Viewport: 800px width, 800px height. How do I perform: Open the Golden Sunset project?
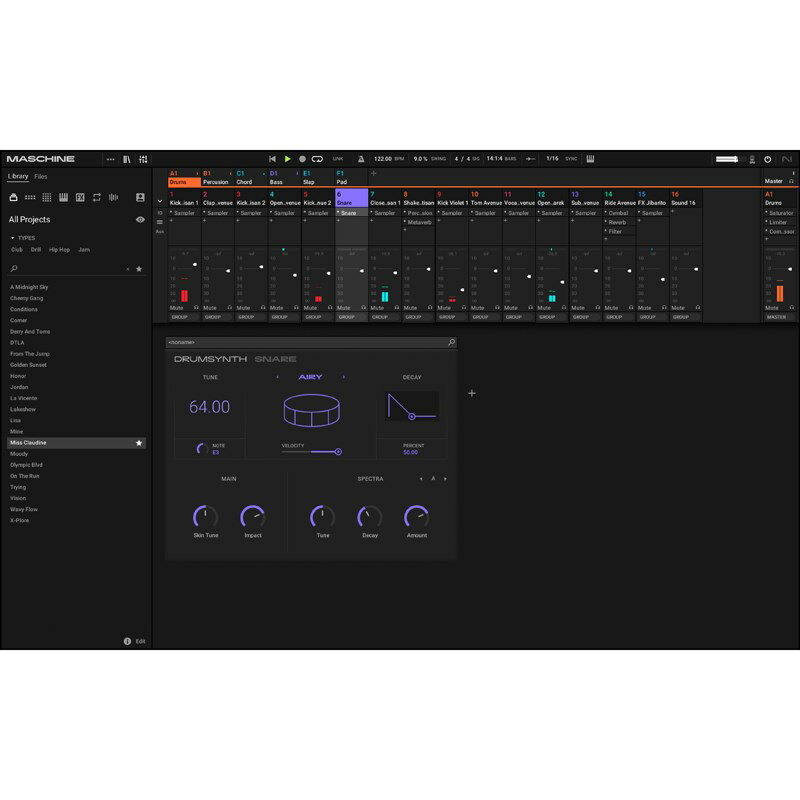pyautogui.click(x=29, y=364)
